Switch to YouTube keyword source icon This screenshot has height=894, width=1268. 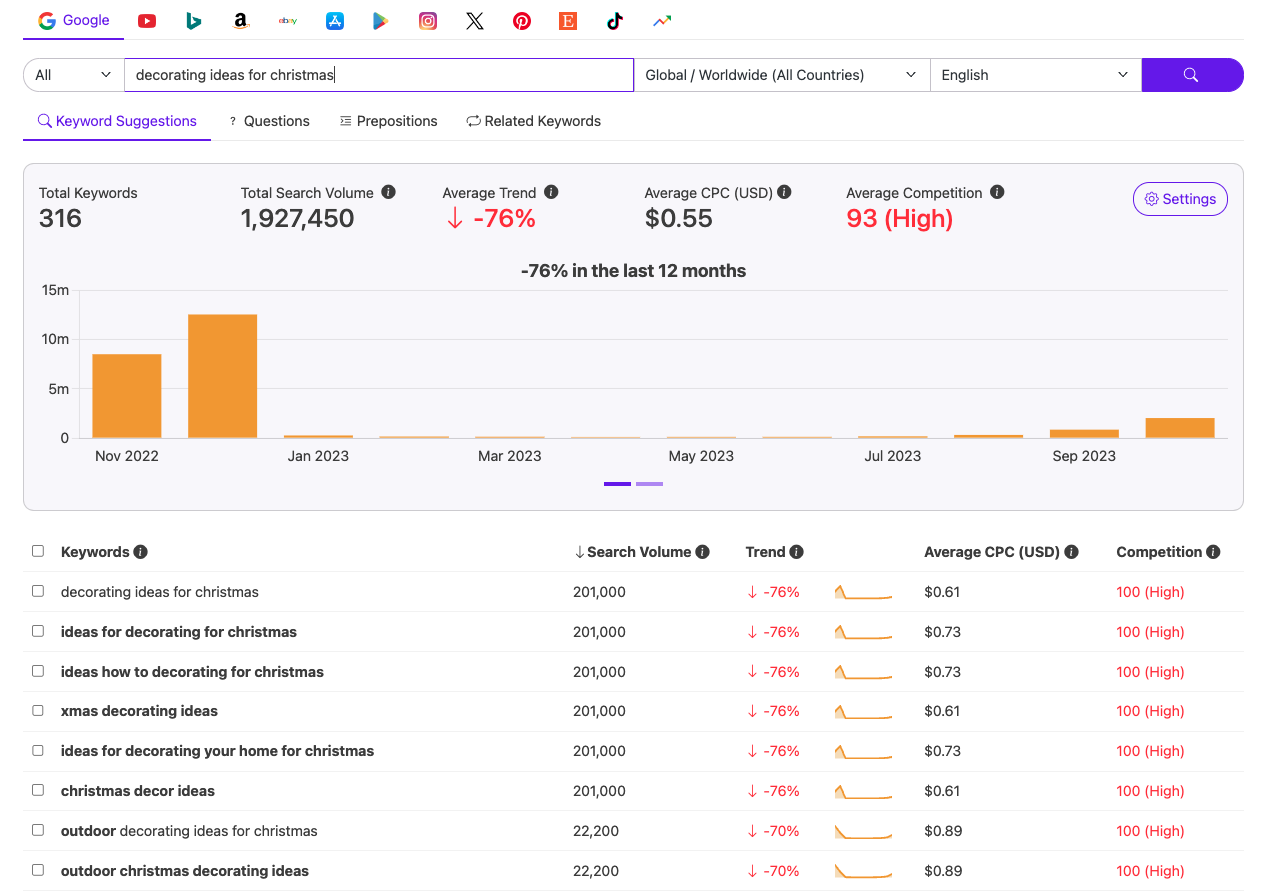pyautogui.click(x=147, y=21)
